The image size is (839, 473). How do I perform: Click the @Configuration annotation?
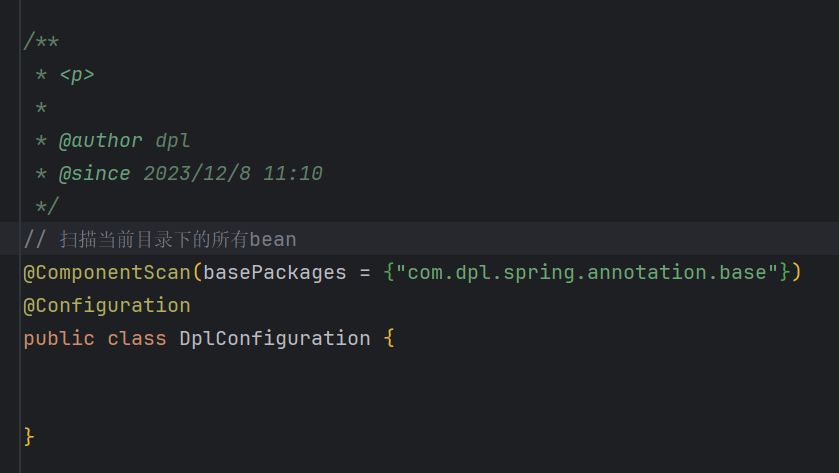coord(107,306)
